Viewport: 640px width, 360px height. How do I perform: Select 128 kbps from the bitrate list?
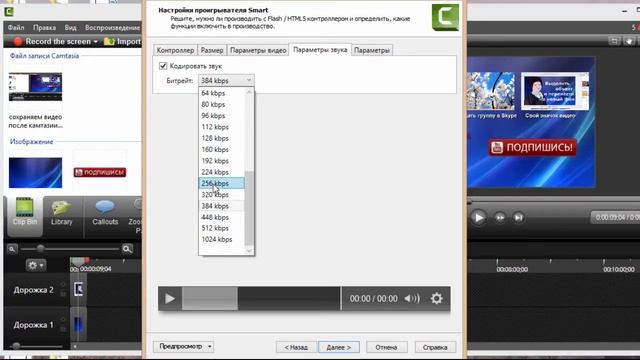pos(221,138)
